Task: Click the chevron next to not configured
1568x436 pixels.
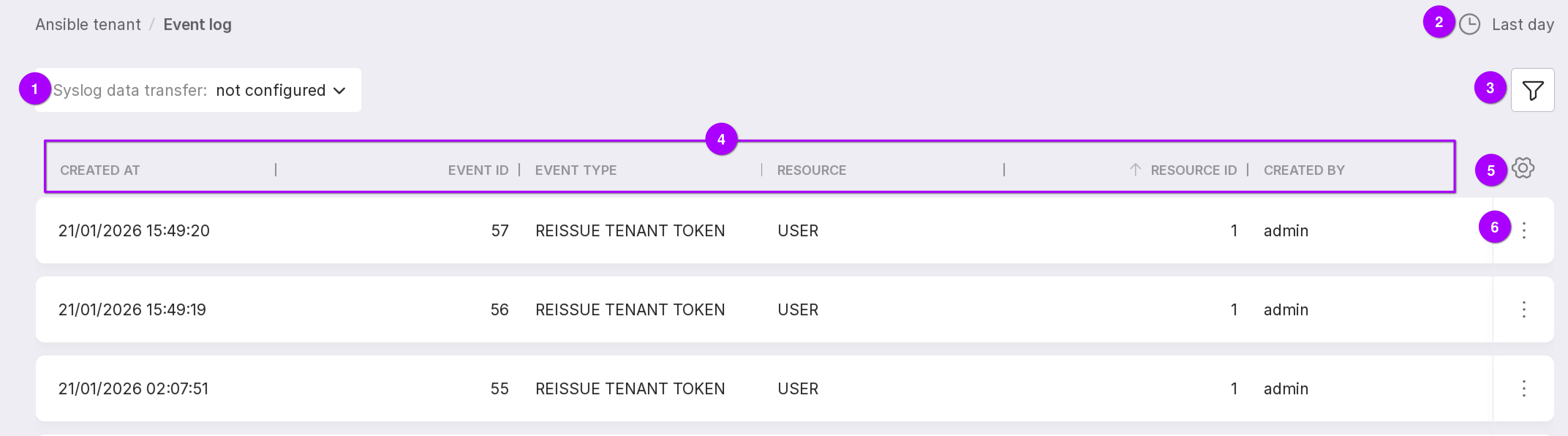Action: coord(340,91)
